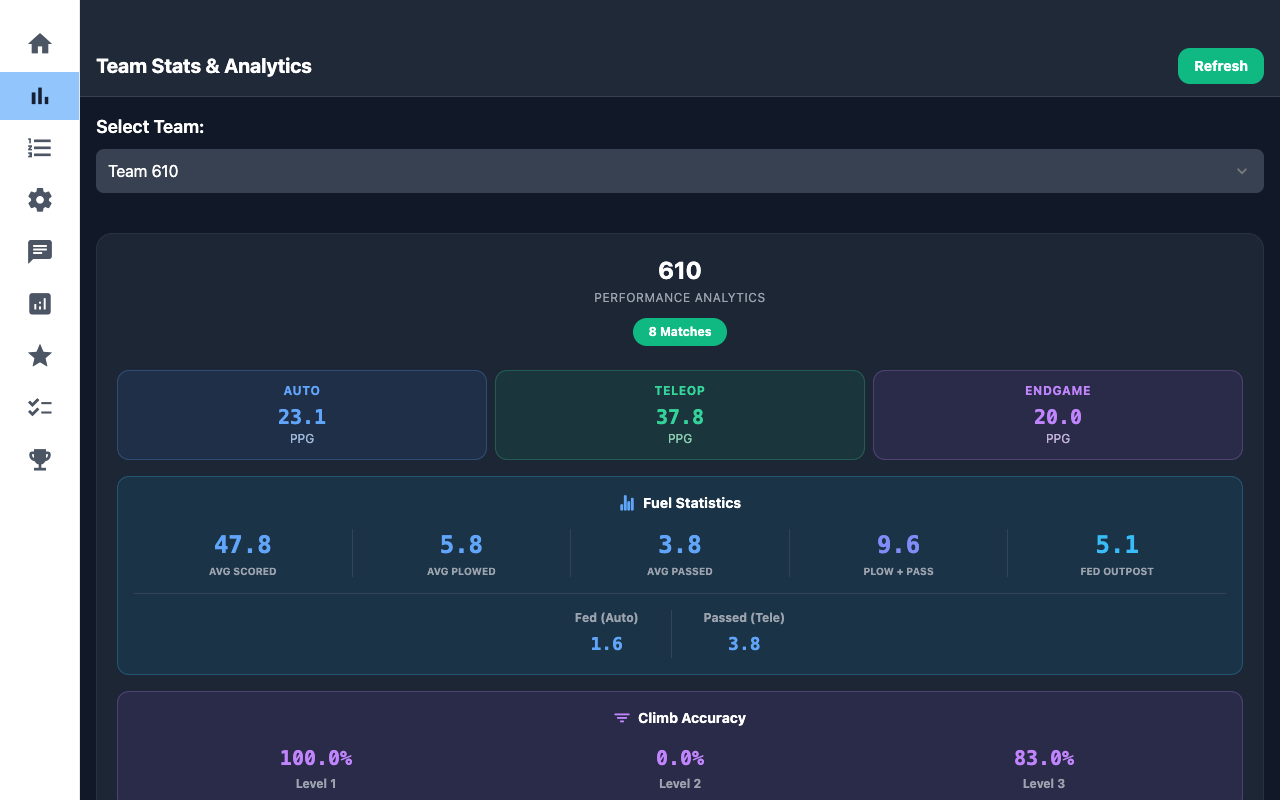Open the Team 610 selection dropdown
Viewport: 1280px width, 800px height.
click(x=680, y=171)
